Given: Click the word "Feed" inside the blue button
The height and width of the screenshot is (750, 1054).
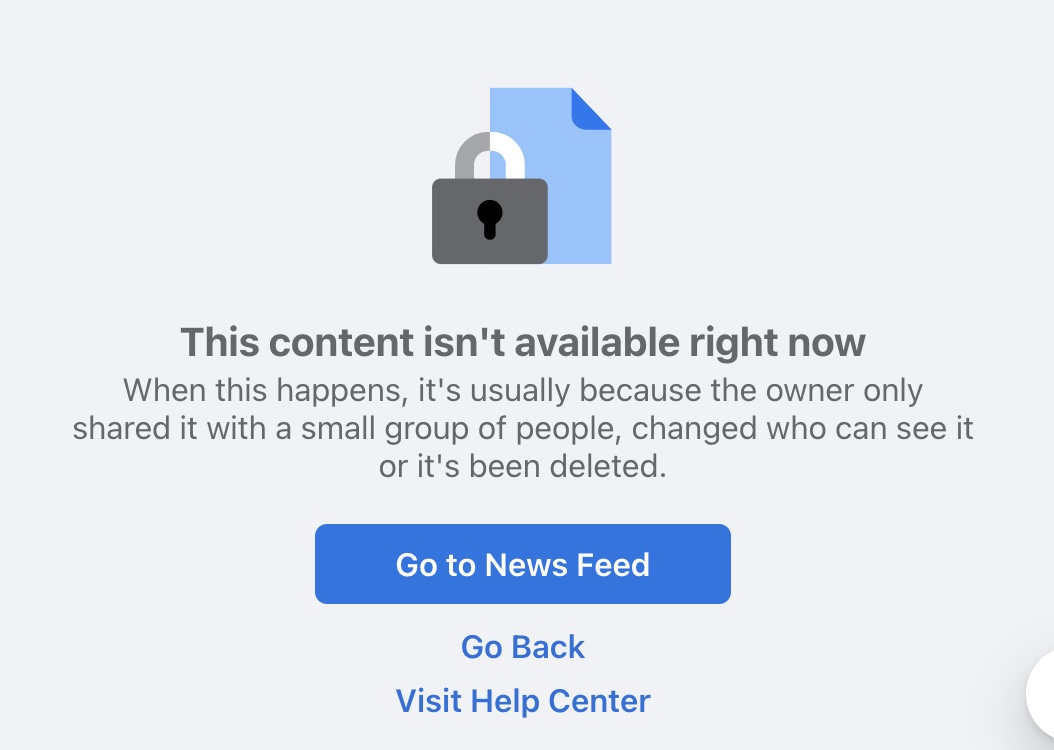Looking at the screenshot, I should tap(613, 565).
